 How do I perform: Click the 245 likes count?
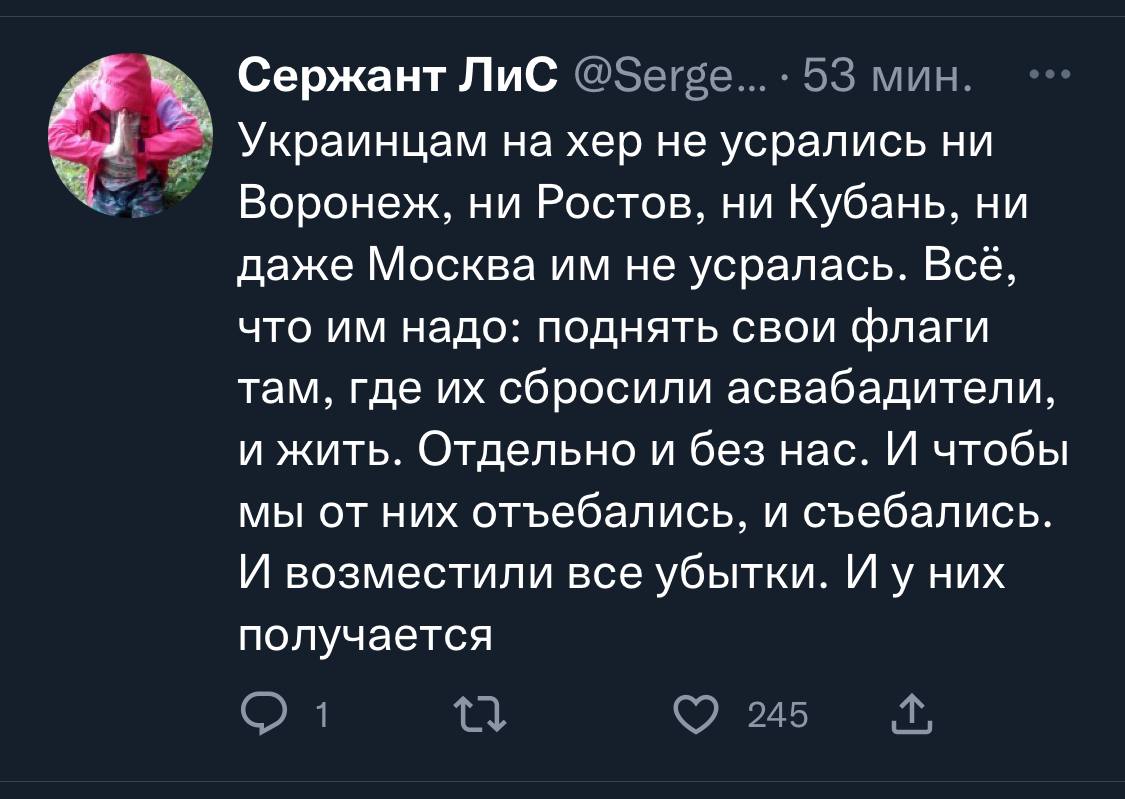pos(778,715)
